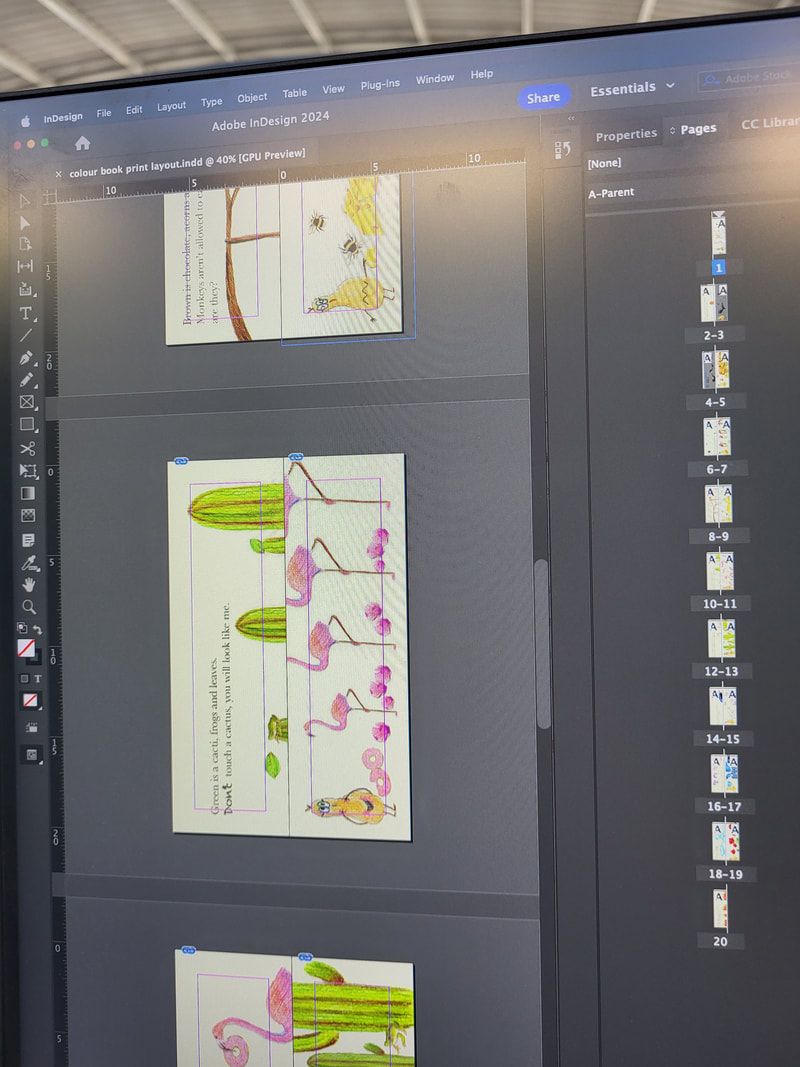
Task: Switch to the Properties tab
Action: point(627,135)
